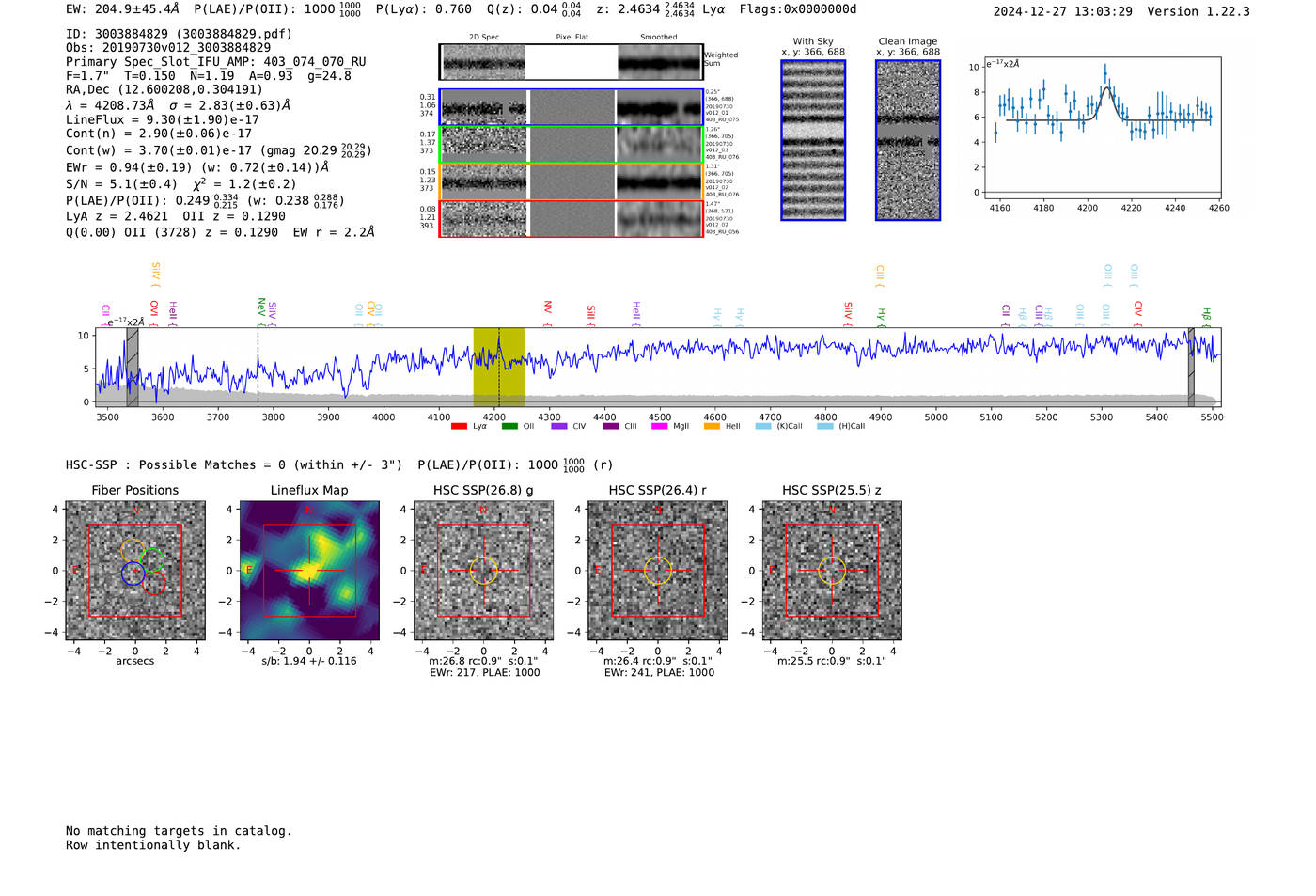Screen dimensions: 1316x896
Task: Select the ID: 3003884829 text line
Action: click(x=179, y=34)
